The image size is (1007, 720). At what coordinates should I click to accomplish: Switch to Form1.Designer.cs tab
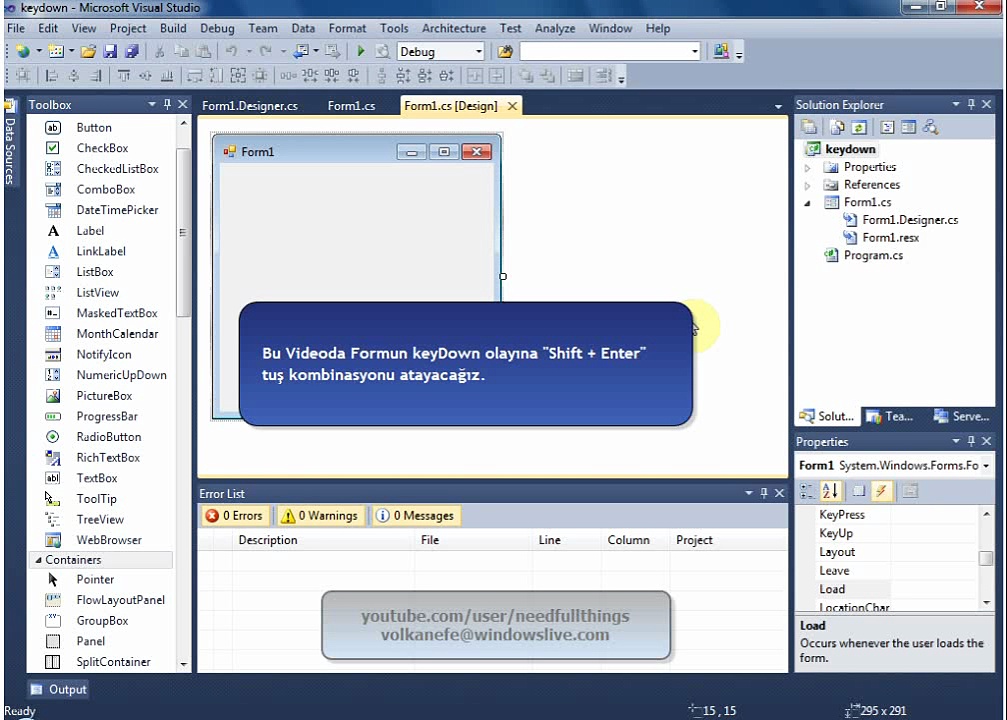coord(250,106)
